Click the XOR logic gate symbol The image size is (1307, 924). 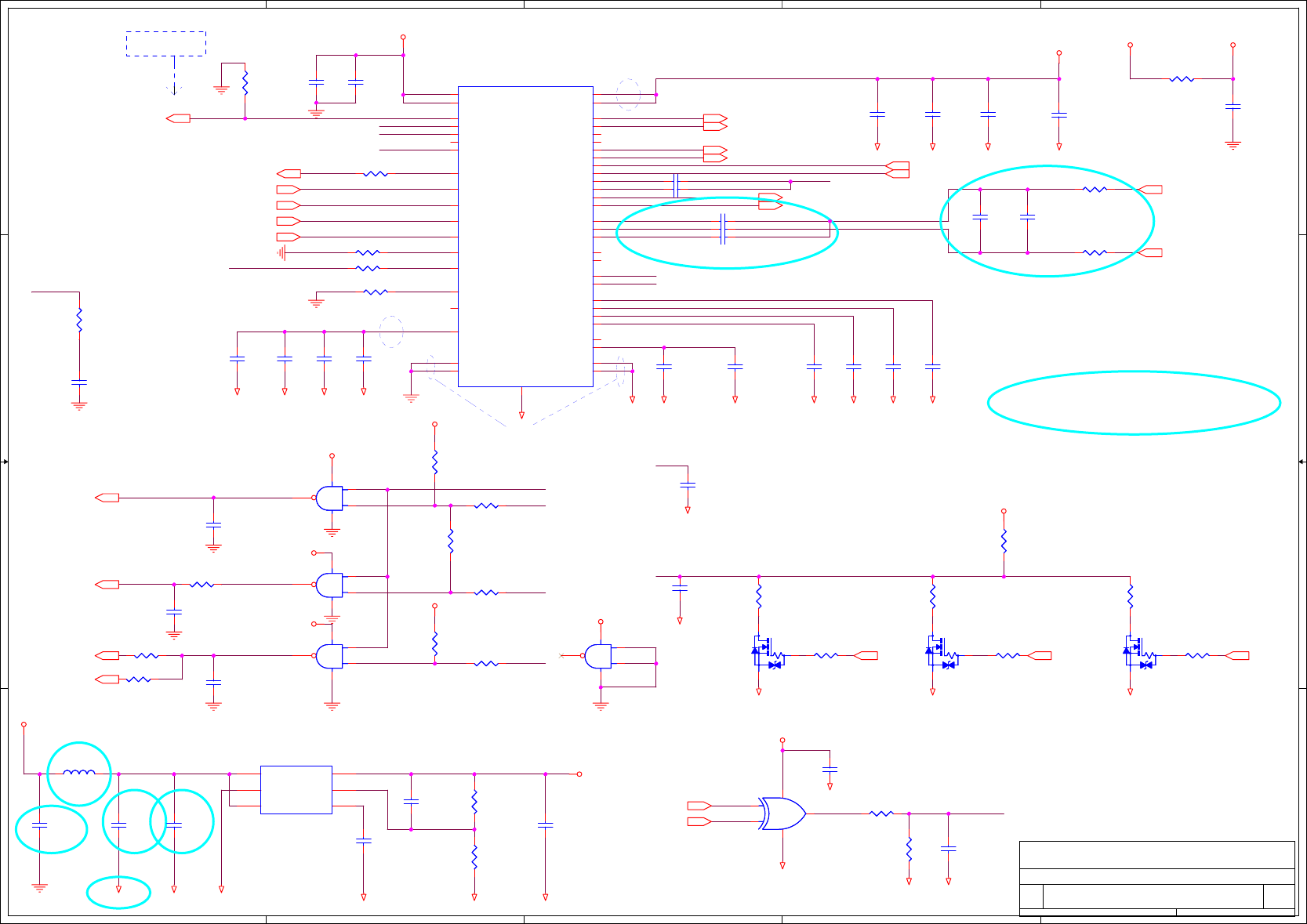(782, 813)
